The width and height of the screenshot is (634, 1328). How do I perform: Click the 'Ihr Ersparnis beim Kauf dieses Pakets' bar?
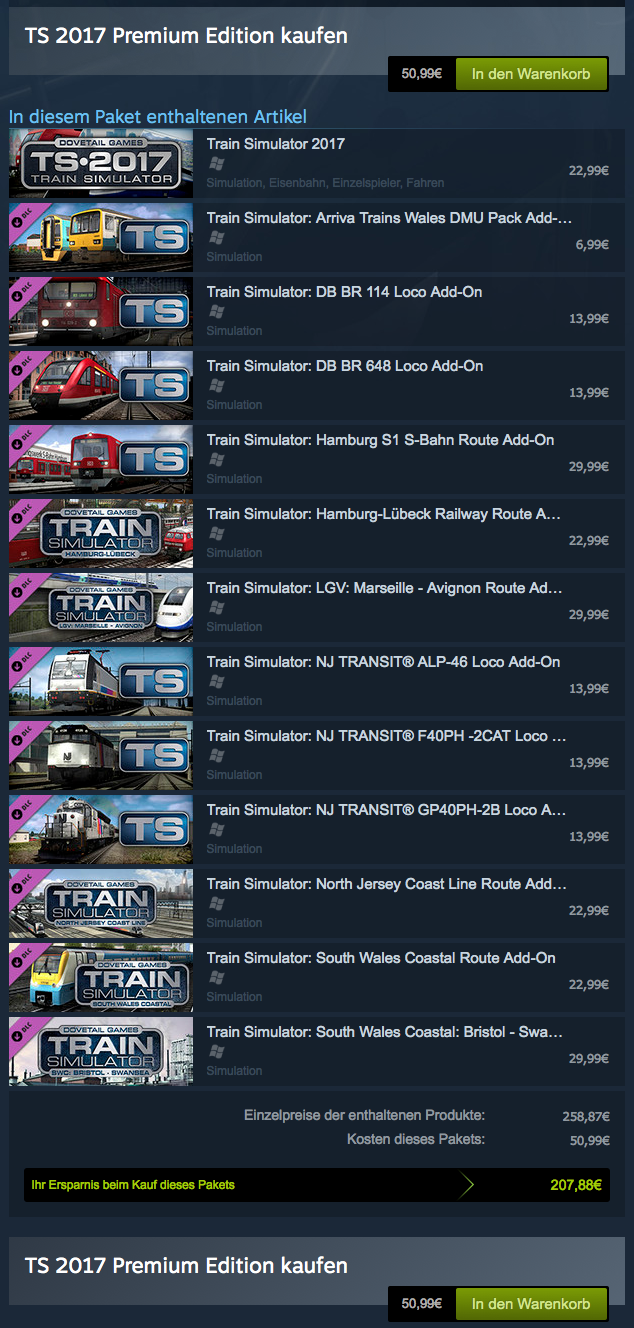tap(317, 1185)
